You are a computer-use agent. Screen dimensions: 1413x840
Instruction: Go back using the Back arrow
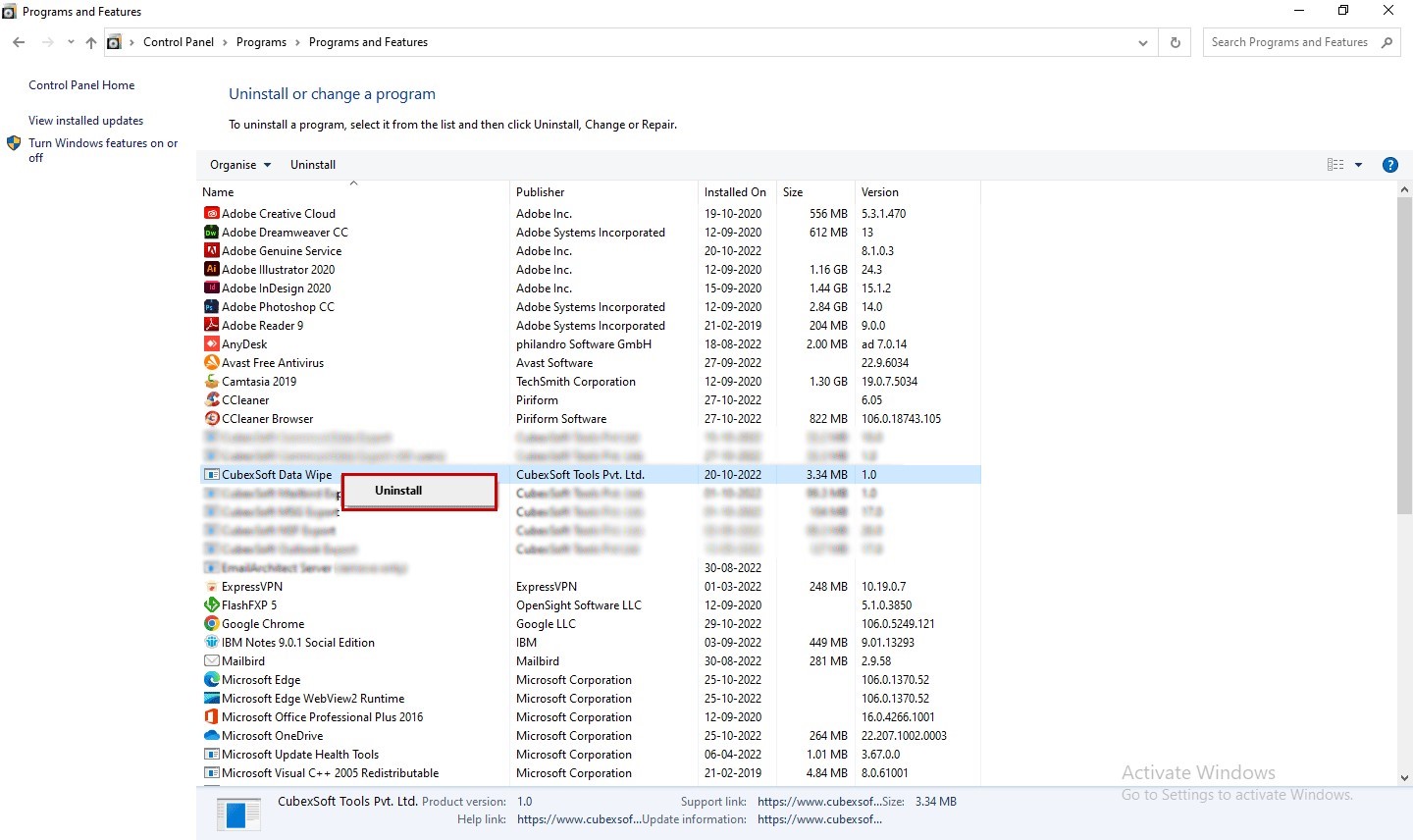point(19,42)
